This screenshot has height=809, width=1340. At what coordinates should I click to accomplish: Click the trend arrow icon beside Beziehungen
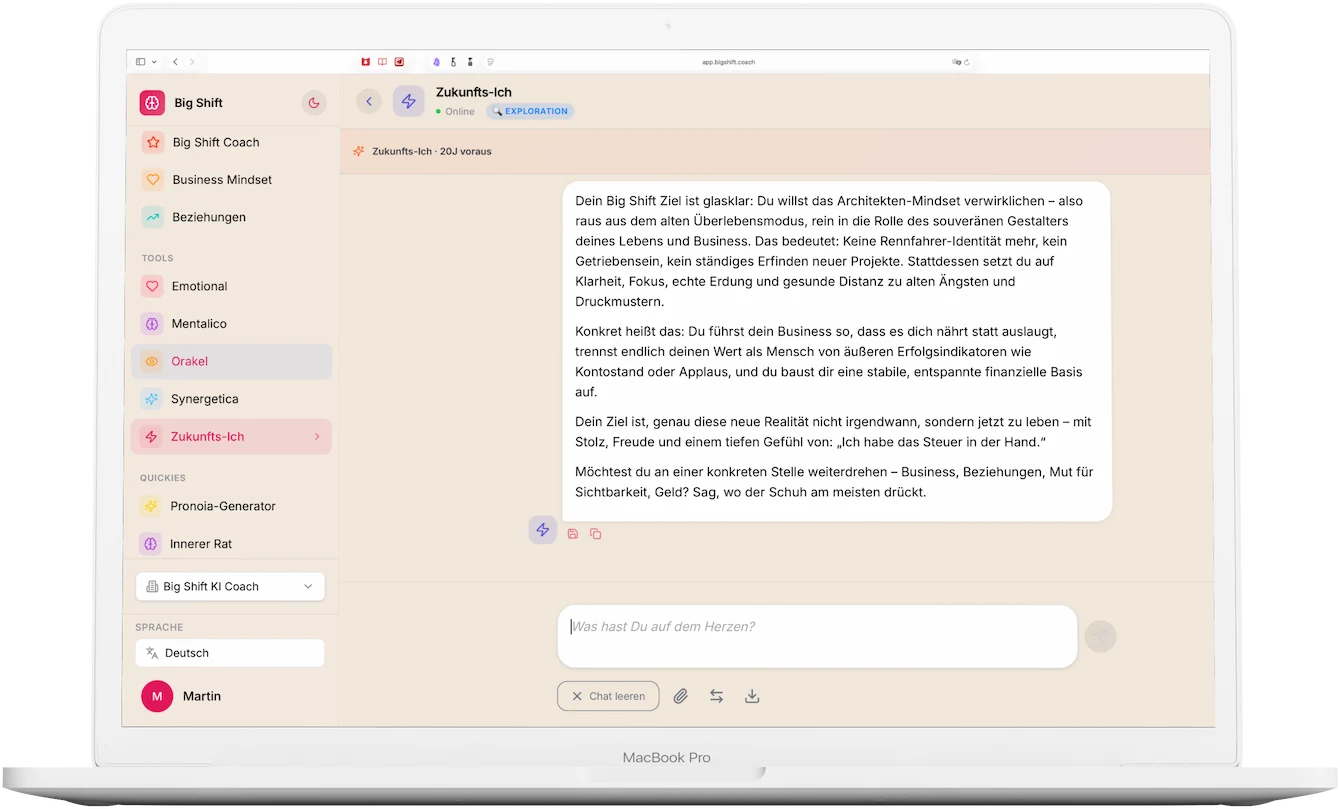pyautogui.click(x=152, y=217)
